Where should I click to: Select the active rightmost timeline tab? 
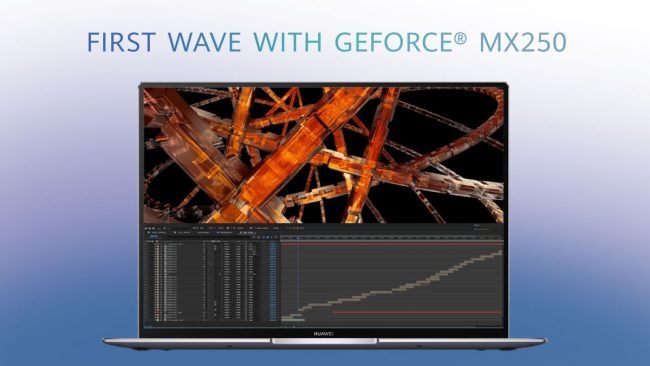248,233
